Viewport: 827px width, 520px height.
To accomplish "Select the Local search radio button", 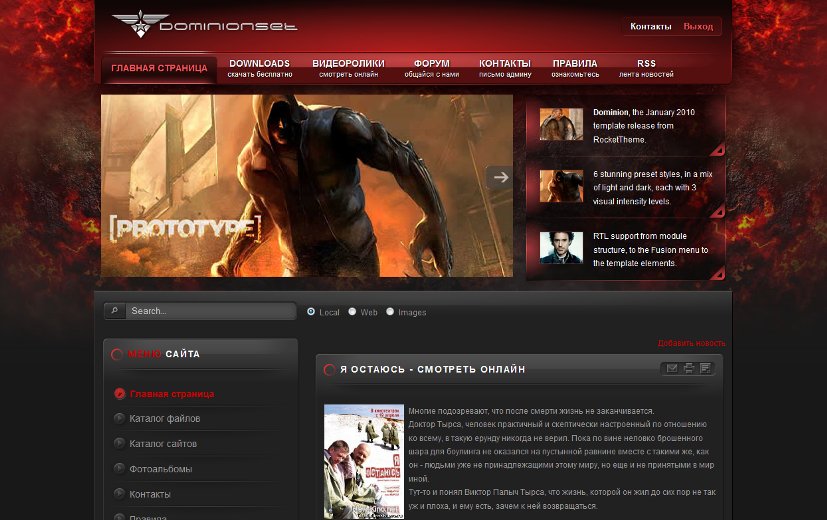I will 311,312.
